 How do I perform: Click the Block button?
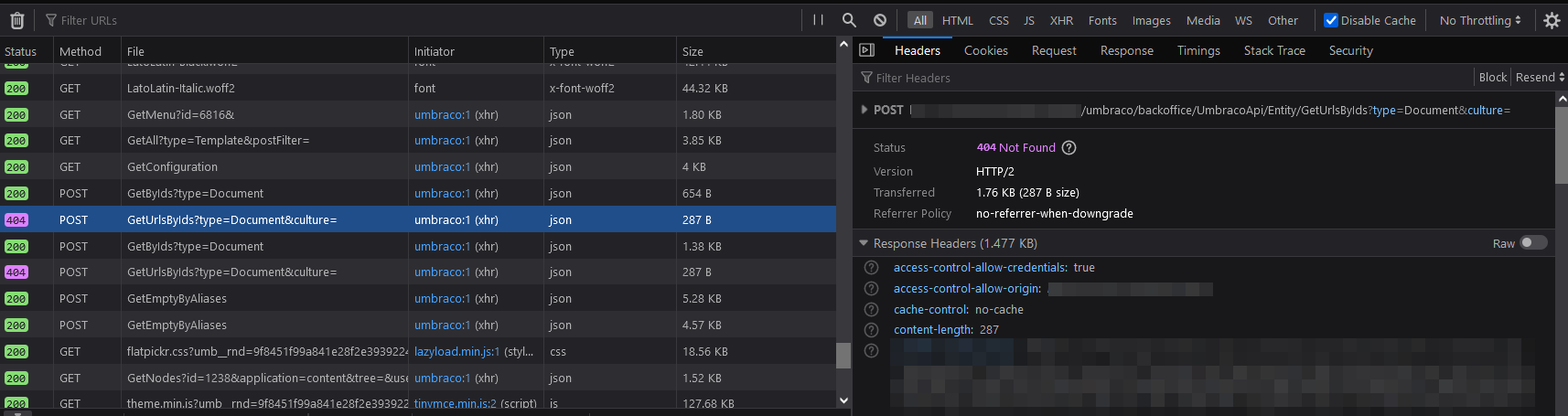1493,78
